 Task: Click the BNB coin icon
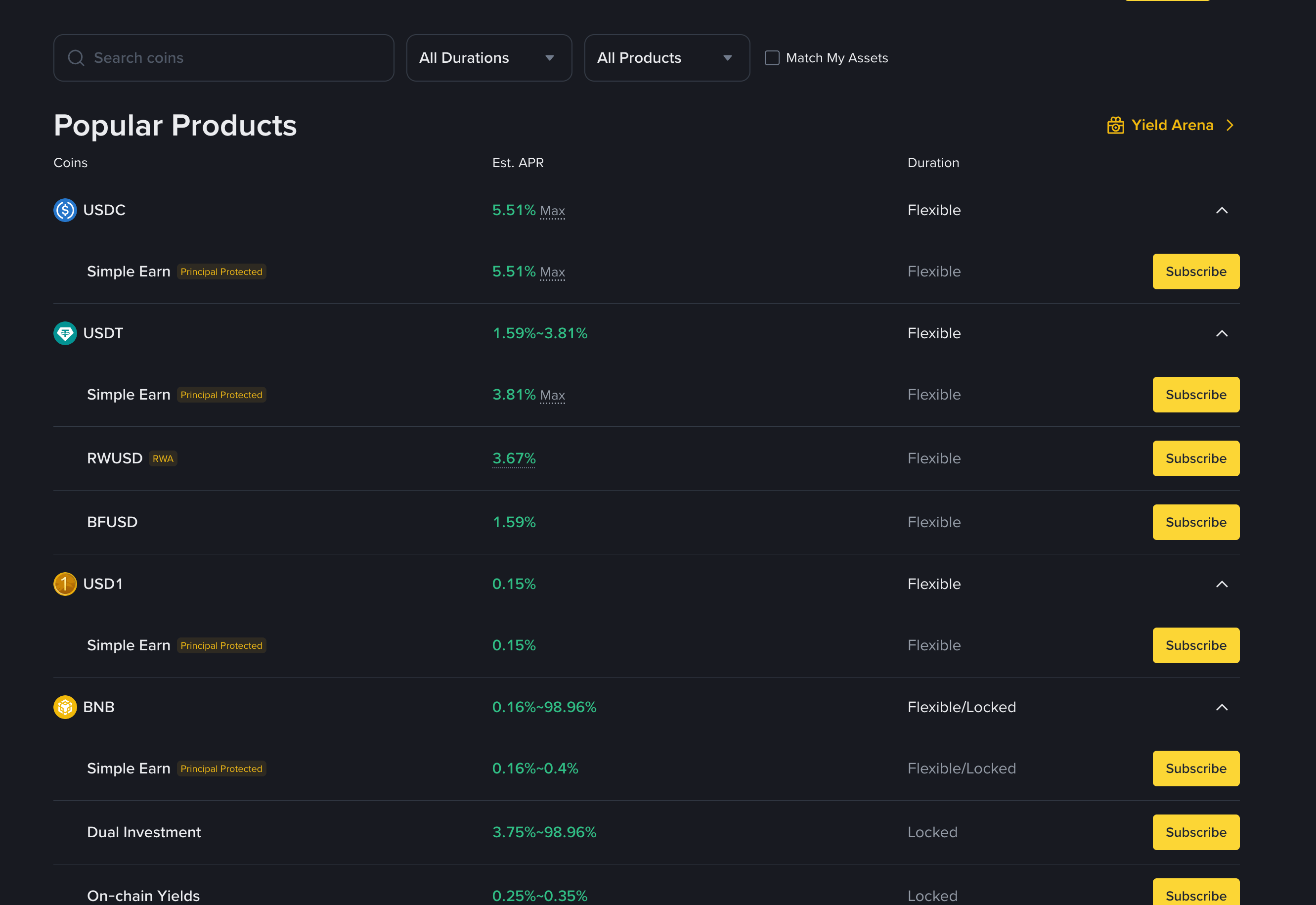pos(65,707)
